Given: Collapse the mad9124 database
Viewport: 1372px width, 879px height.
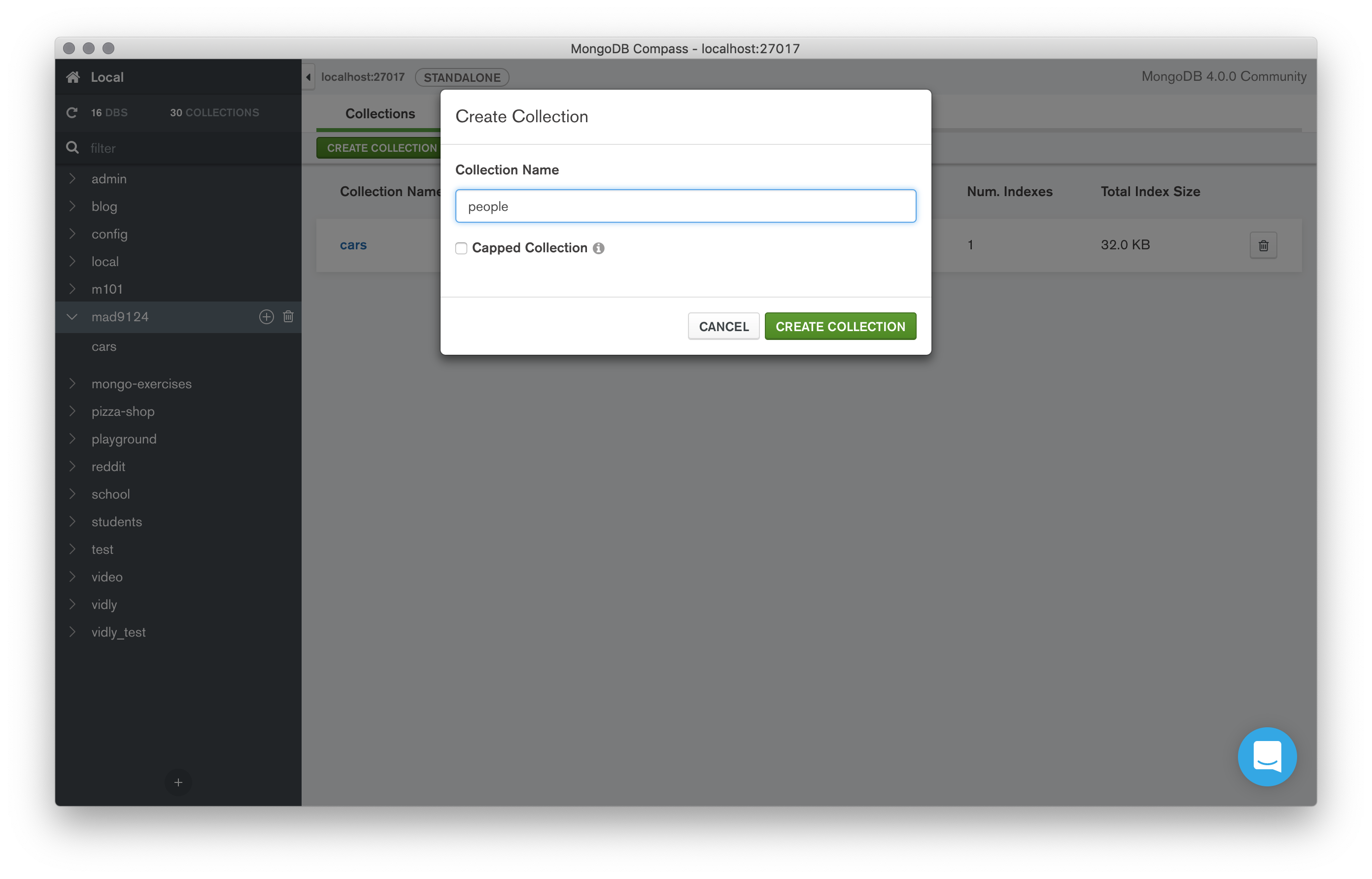Looking at the screenshot, I should pyautogui.click(x=72, y=317).
